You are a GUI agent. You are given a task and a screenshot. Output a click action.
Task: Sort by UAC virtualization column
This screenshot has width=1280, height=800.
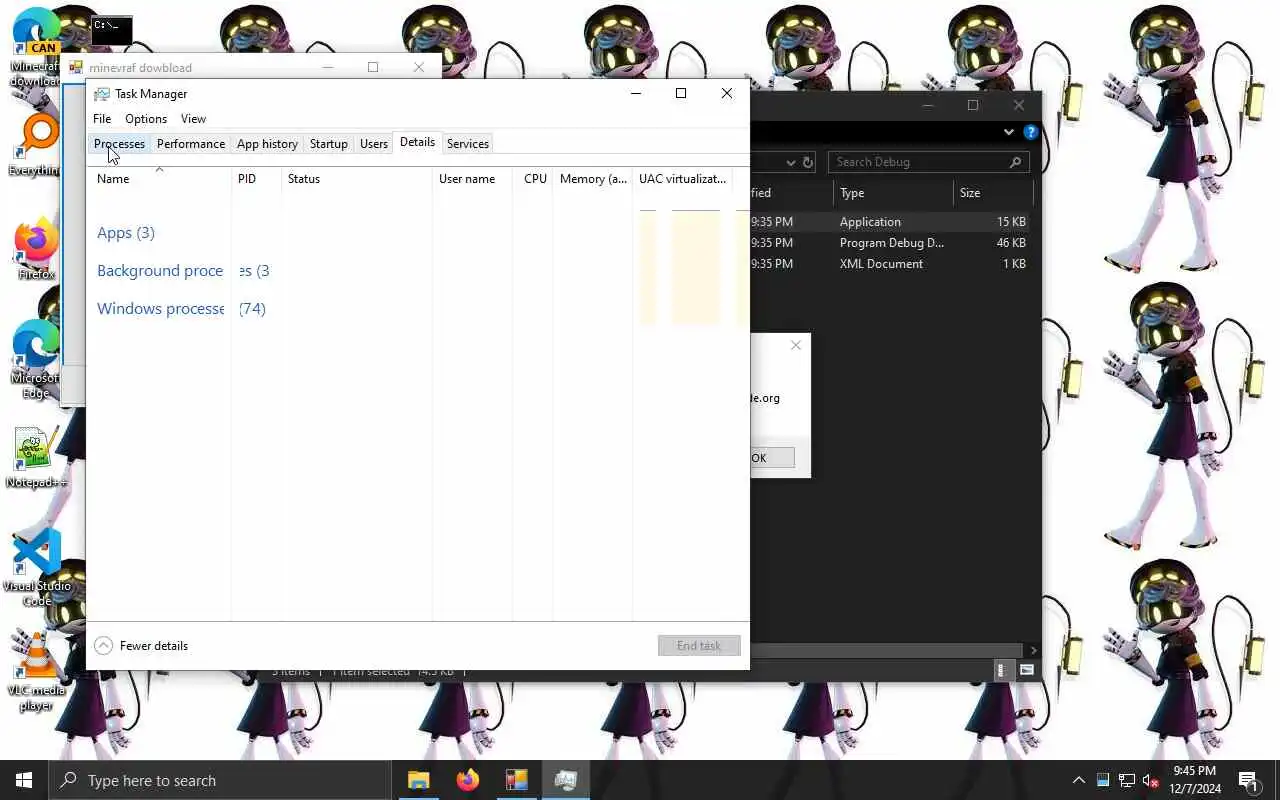[x=683, y=179]
